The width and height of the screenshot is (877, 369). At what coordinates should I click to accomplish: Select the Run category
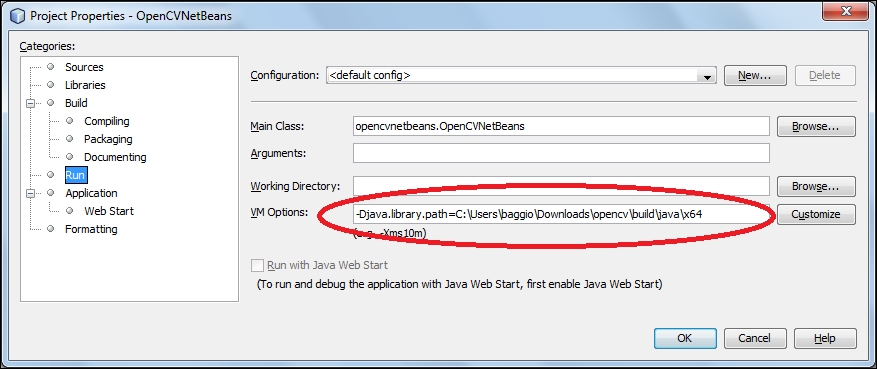click(76, 175)
